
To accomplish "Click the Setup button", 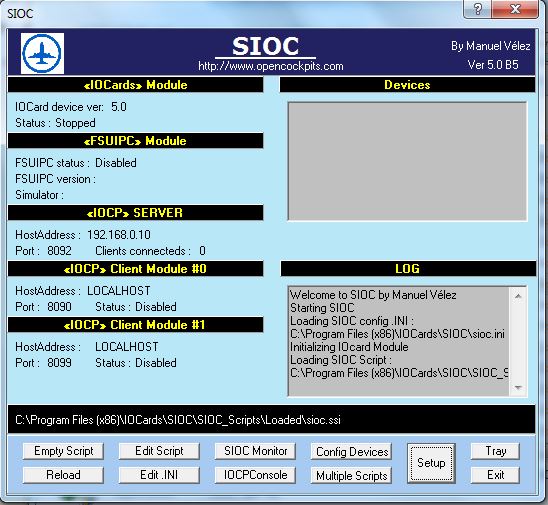I will pos(431,463).
